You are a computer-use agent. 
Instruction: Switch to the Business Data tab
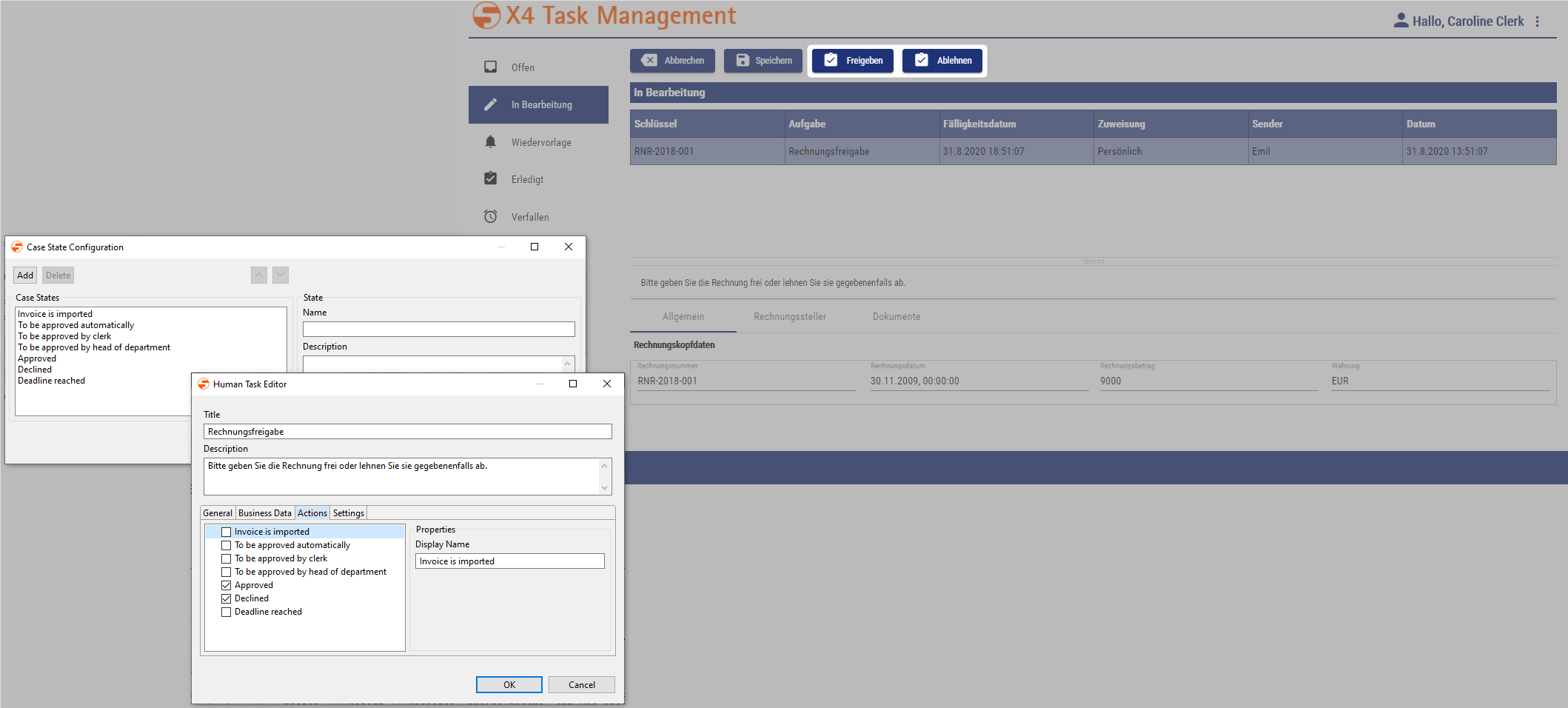pos(264,513)
